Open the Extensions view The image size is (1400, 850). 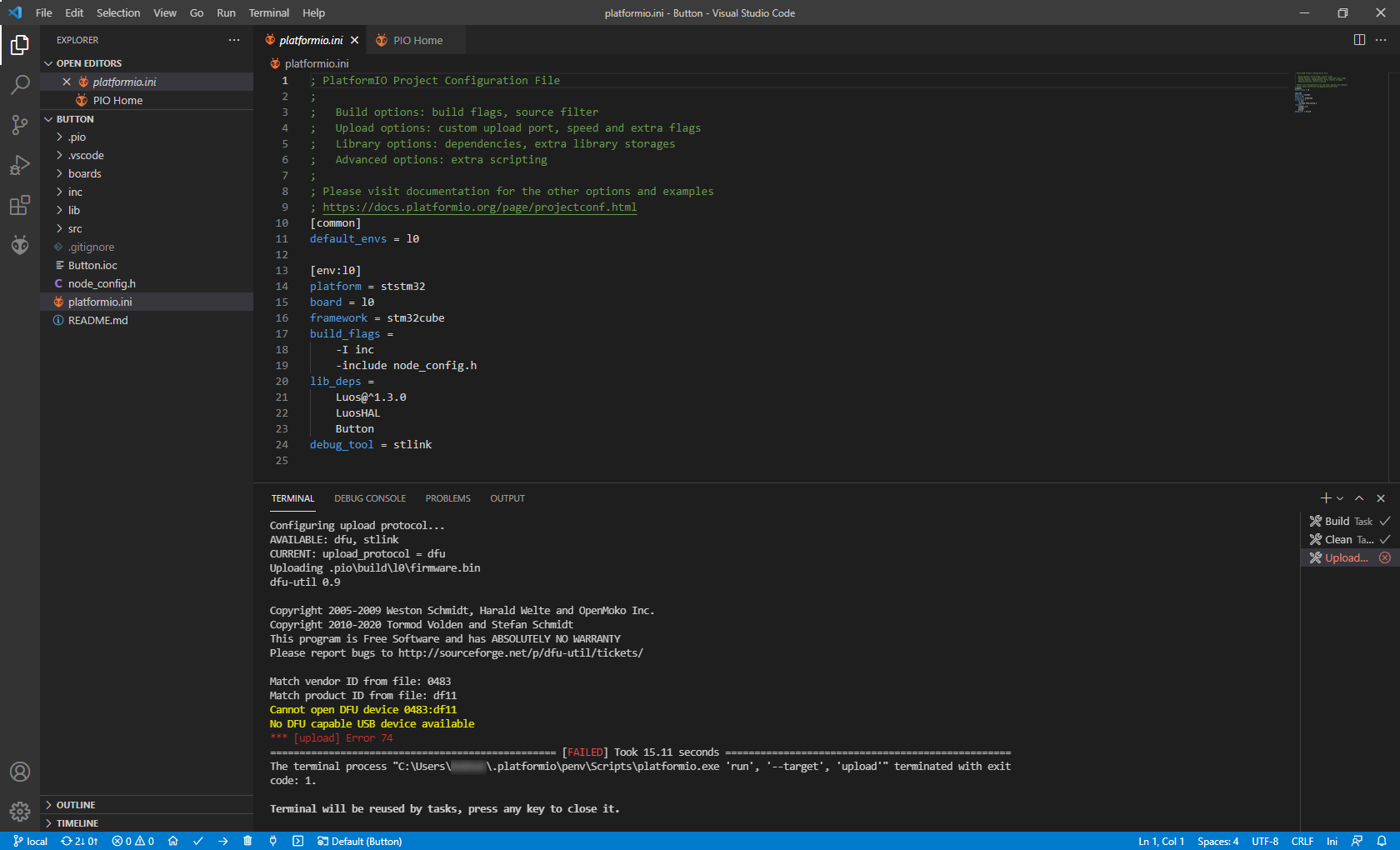(x=20, y=205)
